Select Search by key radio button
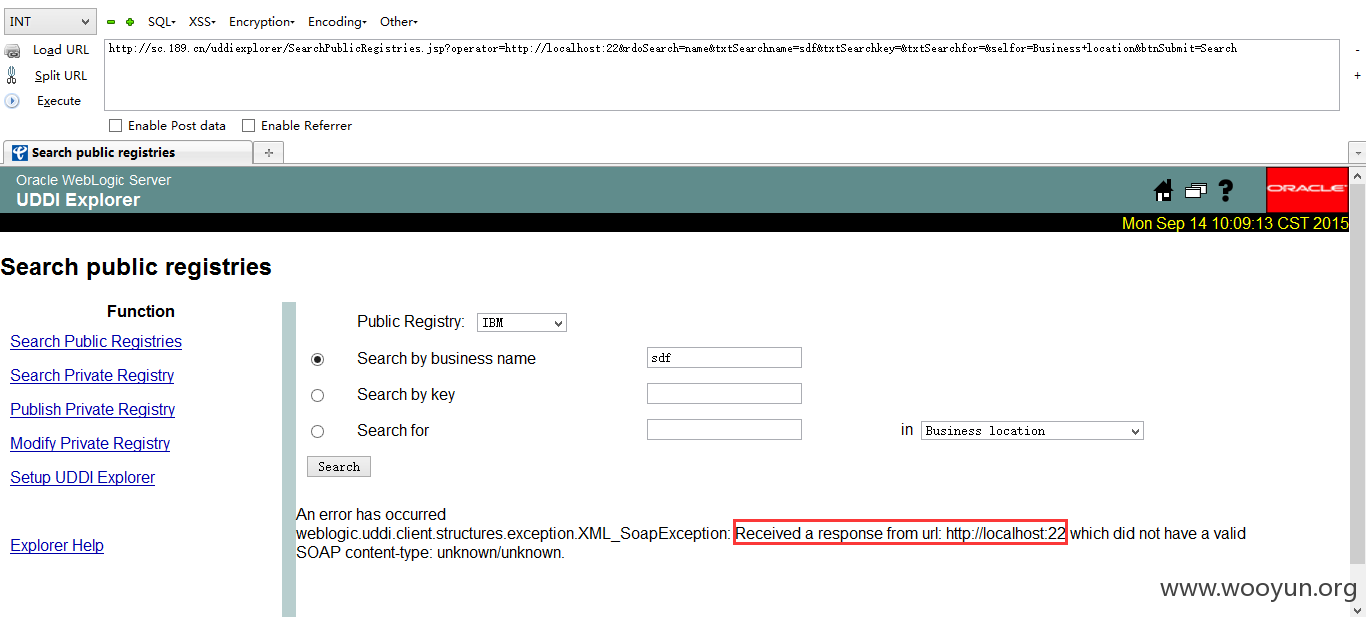The width and height of the screenshot is (1366, 617). point(318,395)
